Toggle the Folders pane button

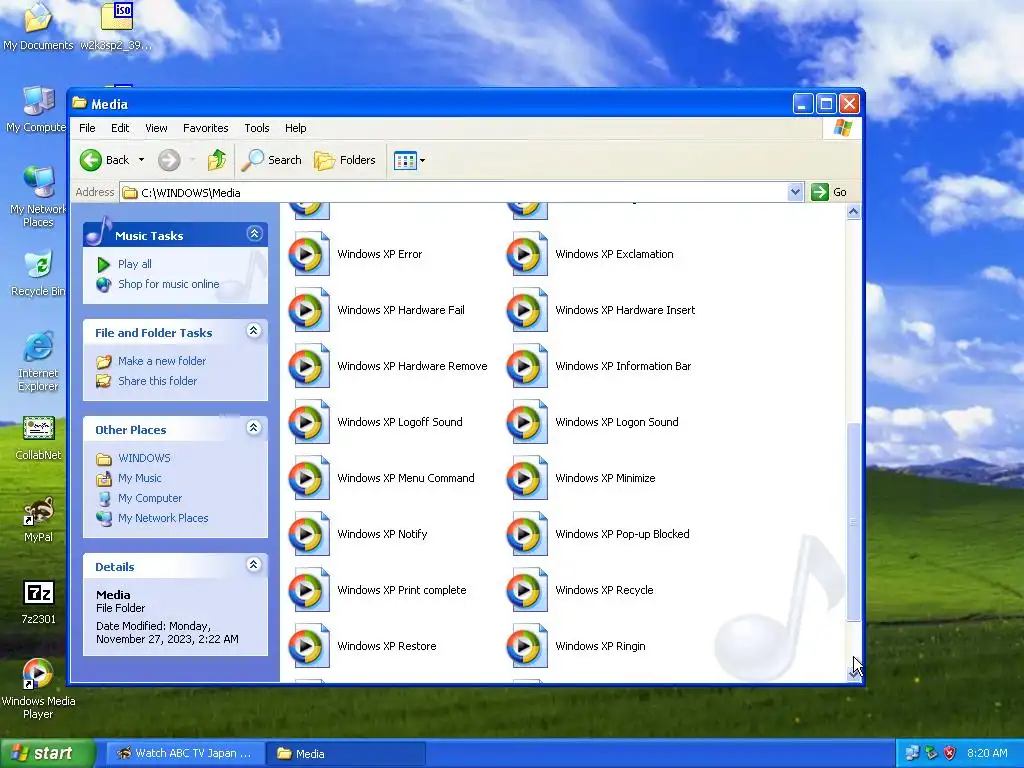coord(345,160)
